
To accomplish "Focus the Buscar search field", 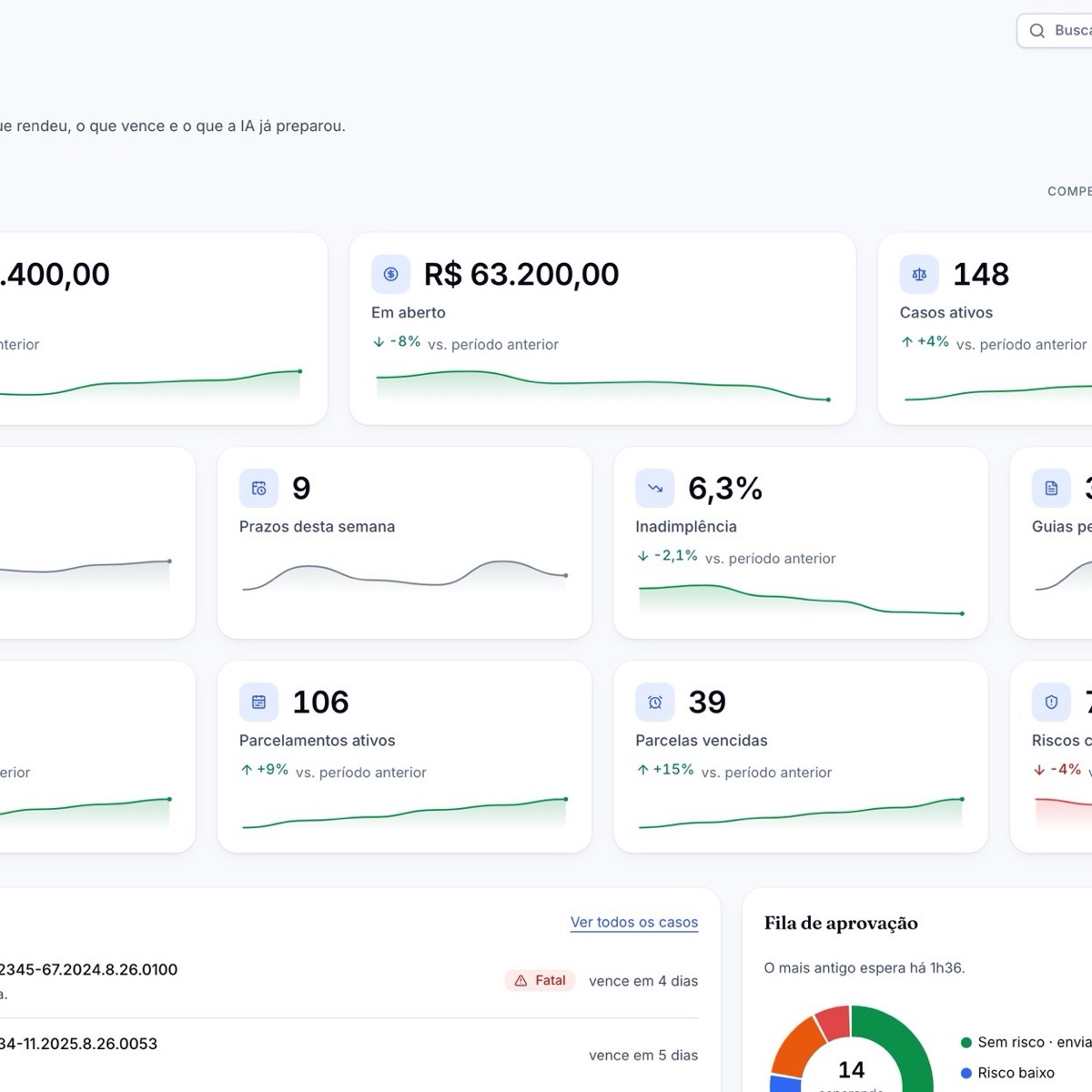I will [x=1056, y=31].
